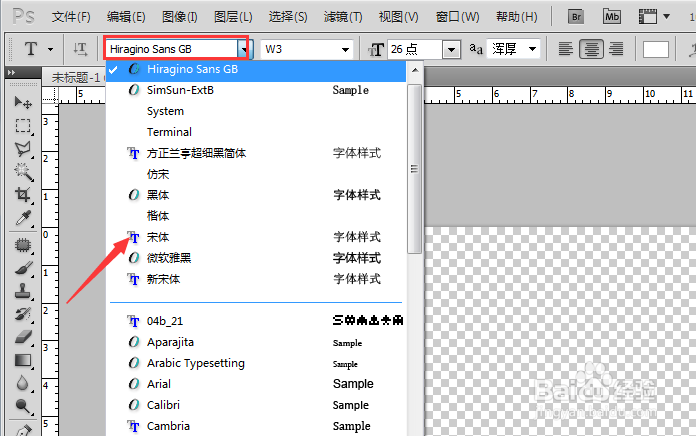696x436 pixels.
Task: Open the font size dropdown arrow
Action: 451,49
